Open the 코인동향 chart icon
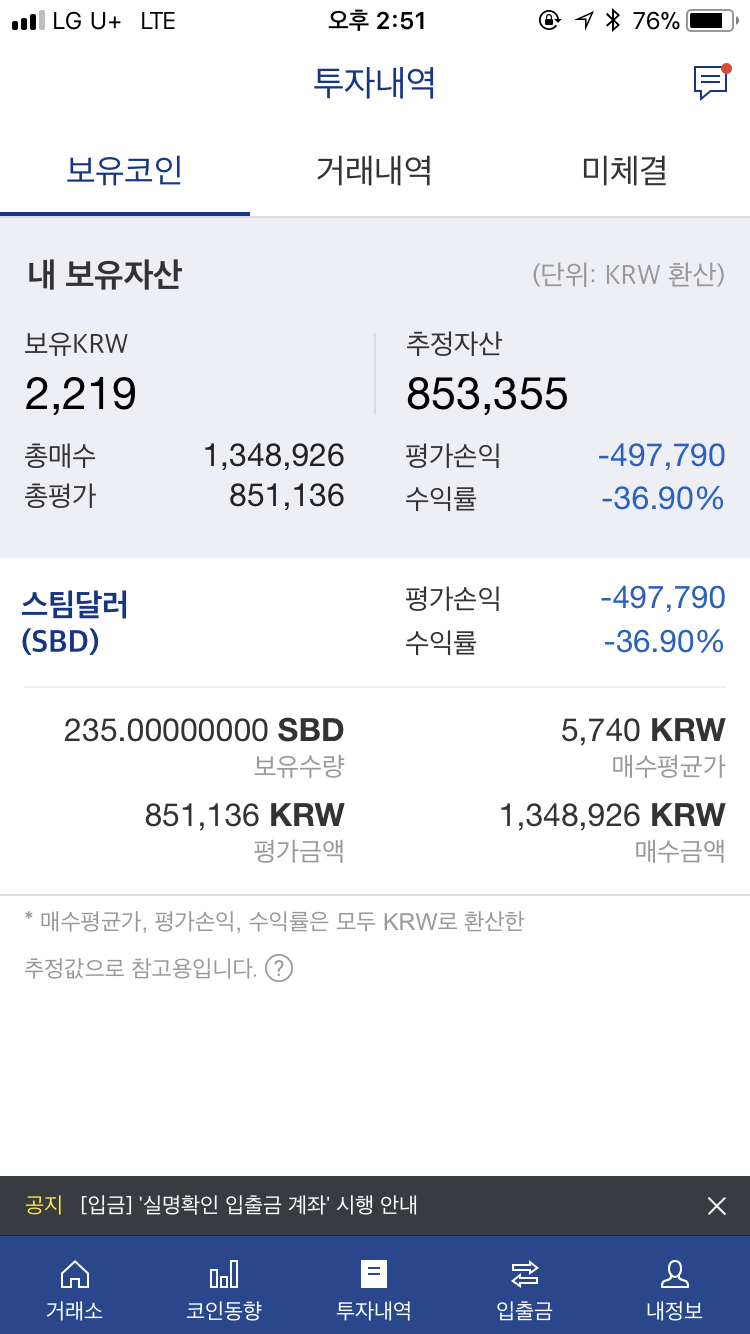 [224, 1274]
